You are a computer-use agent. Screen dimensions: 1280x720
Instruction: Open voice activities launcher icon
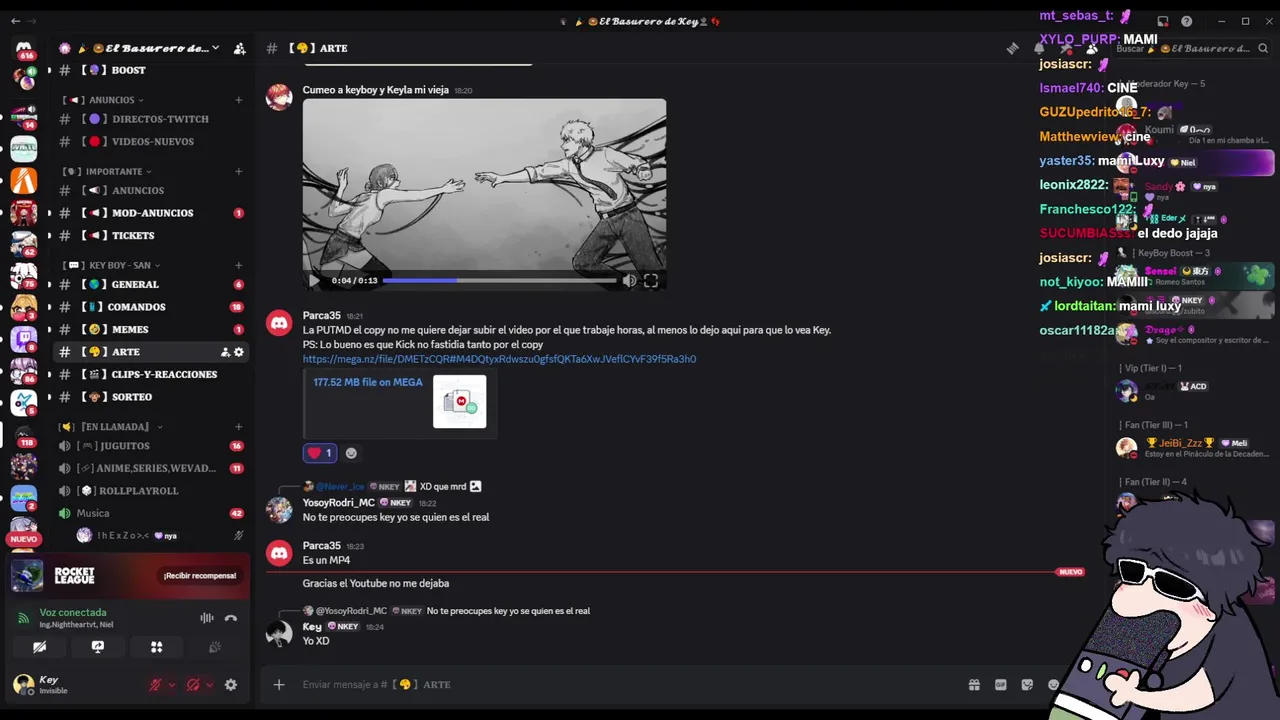(x=156, y=647)
